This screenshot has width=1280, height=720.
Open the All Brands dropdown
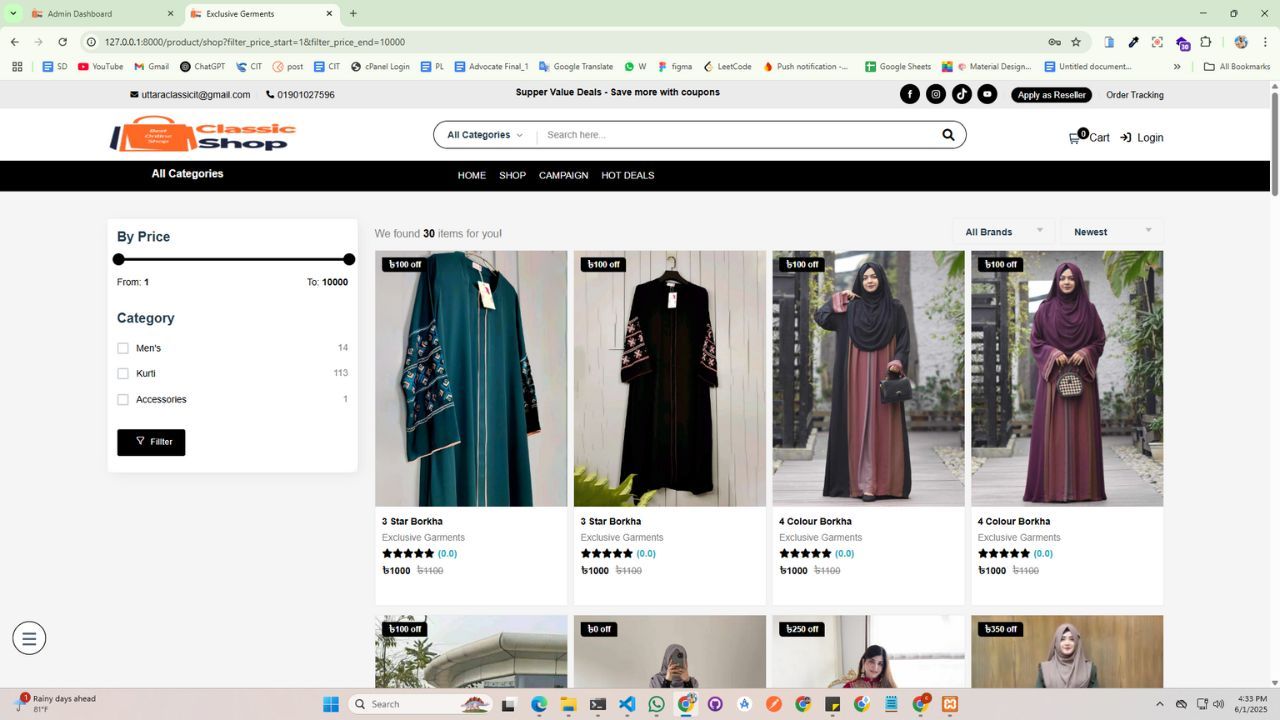1004,232
